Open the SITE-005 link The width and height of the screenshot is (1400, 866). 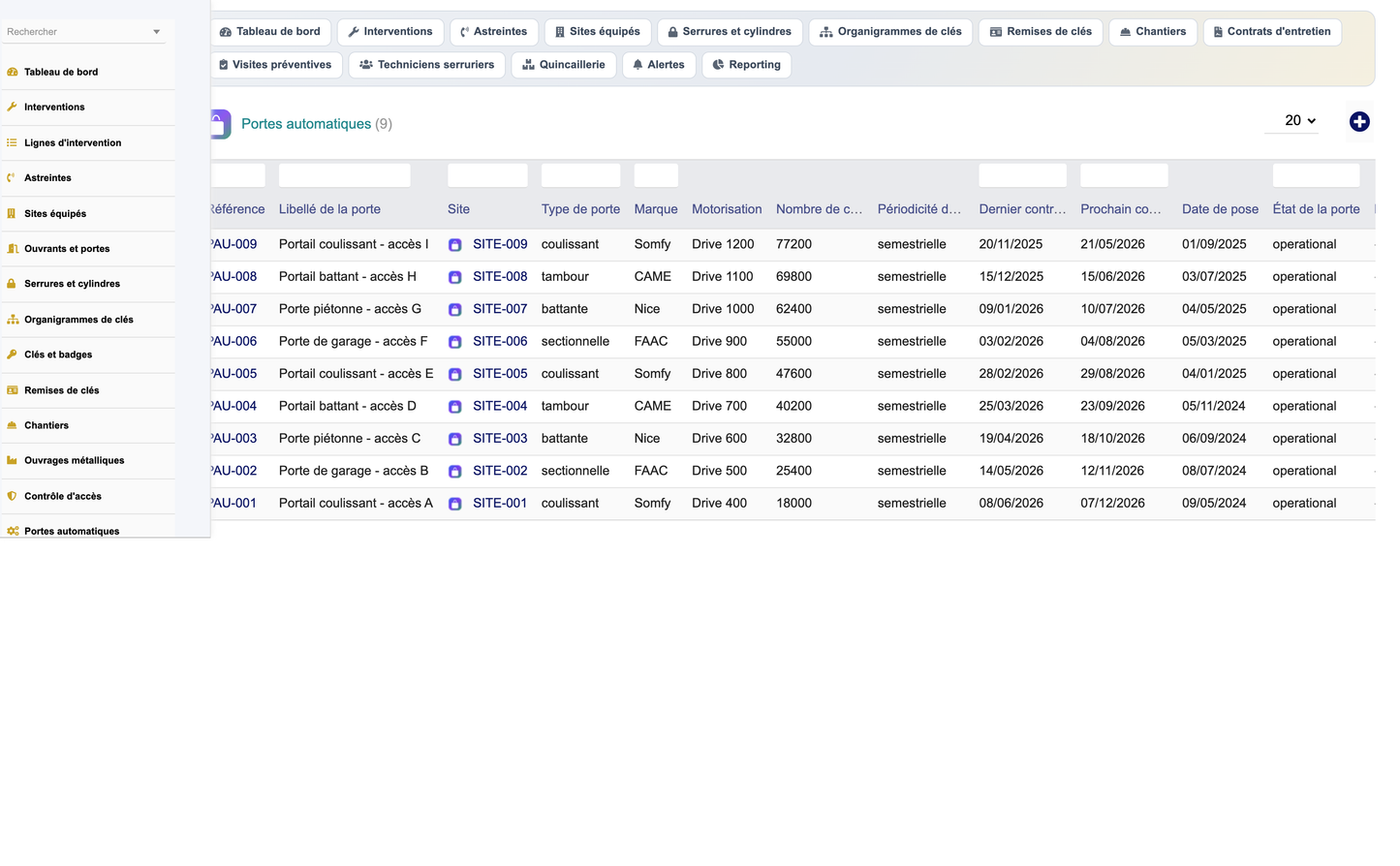pos(500,374)
